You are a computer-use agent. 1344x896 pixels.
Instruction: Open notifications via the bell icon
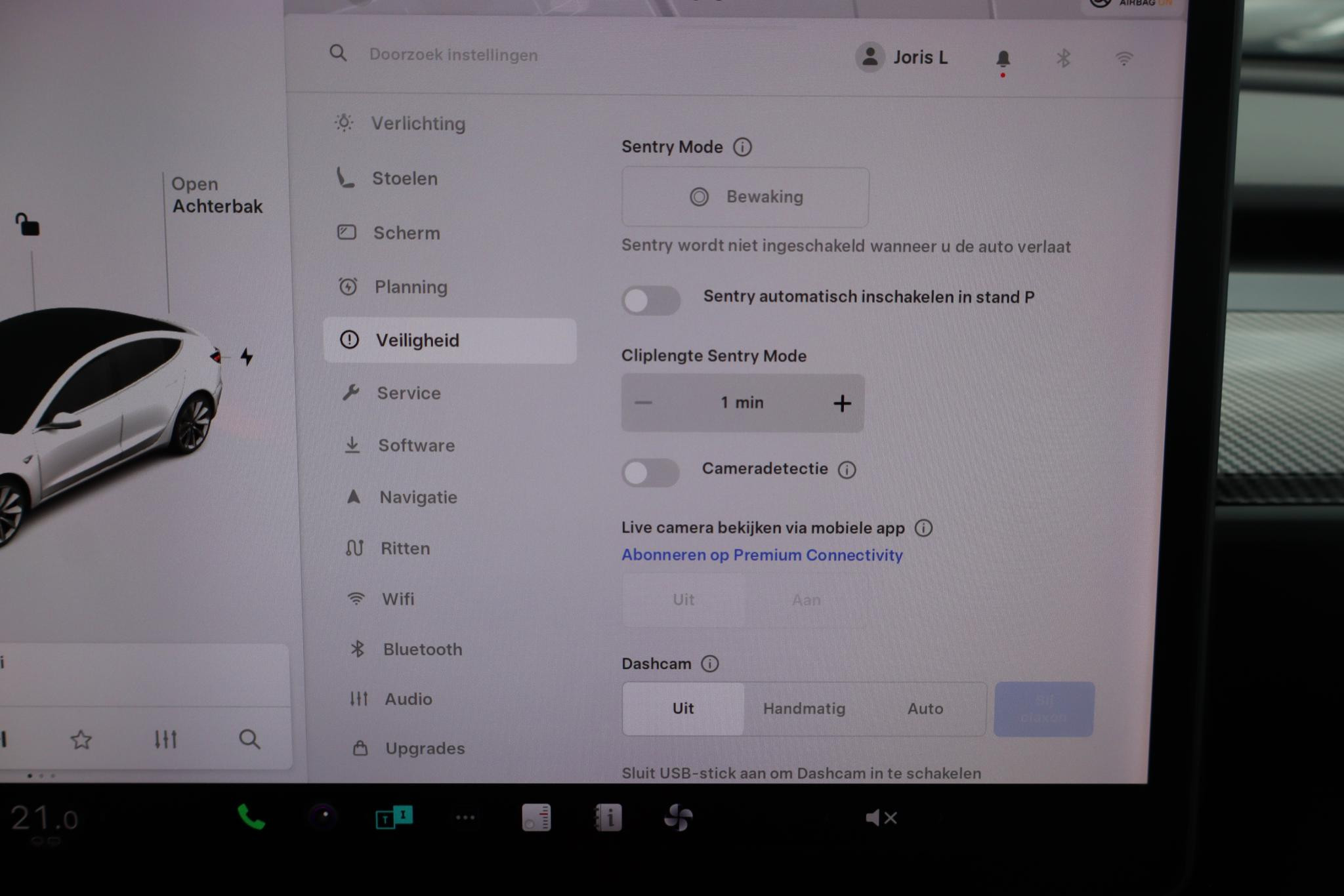click(x=1002, y=58)
